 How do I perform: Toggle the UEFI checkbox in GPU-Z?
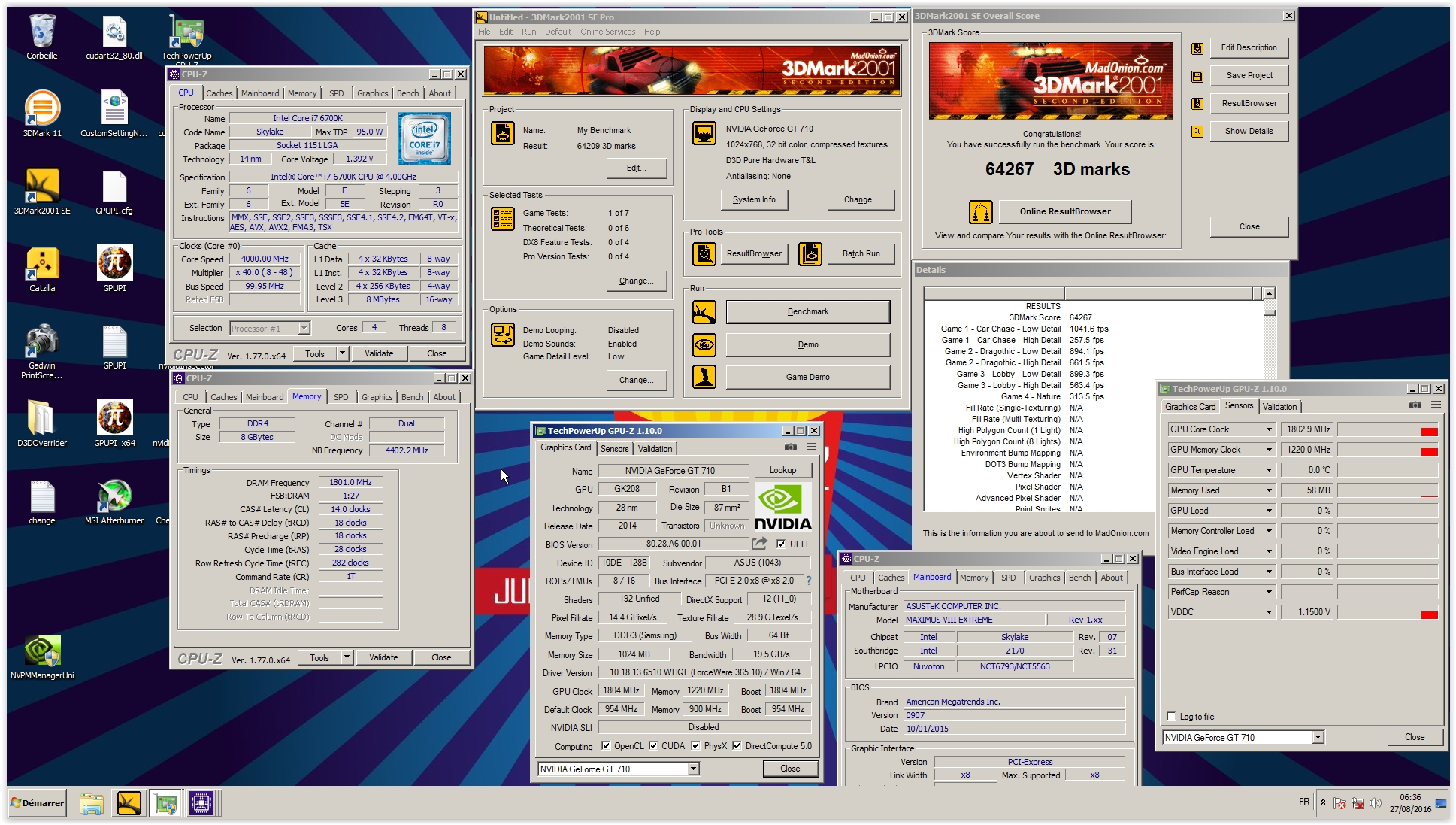click(x=781, y=544)
